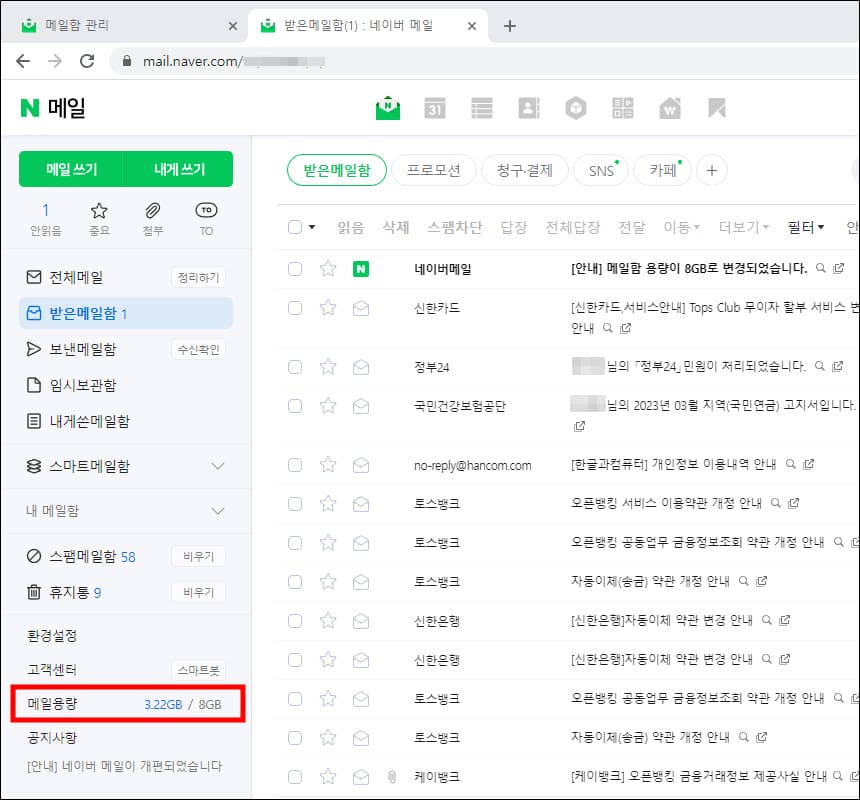Open a new browser tab
Image resolution: width=860 pixels, height=800 pixels.
pos(510,26)
